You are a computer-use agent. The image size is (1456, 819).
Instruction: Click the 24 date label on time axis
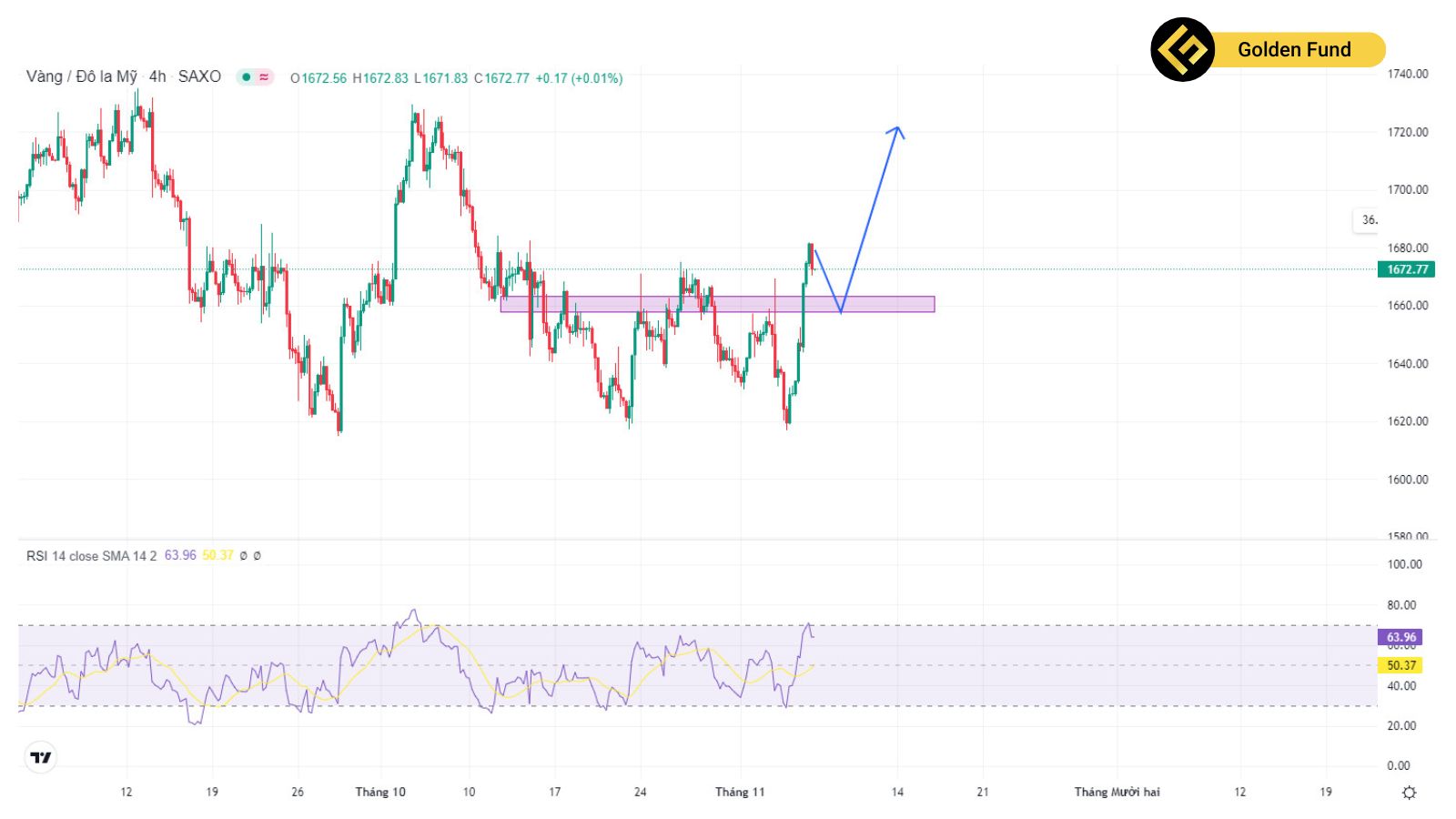641,792
